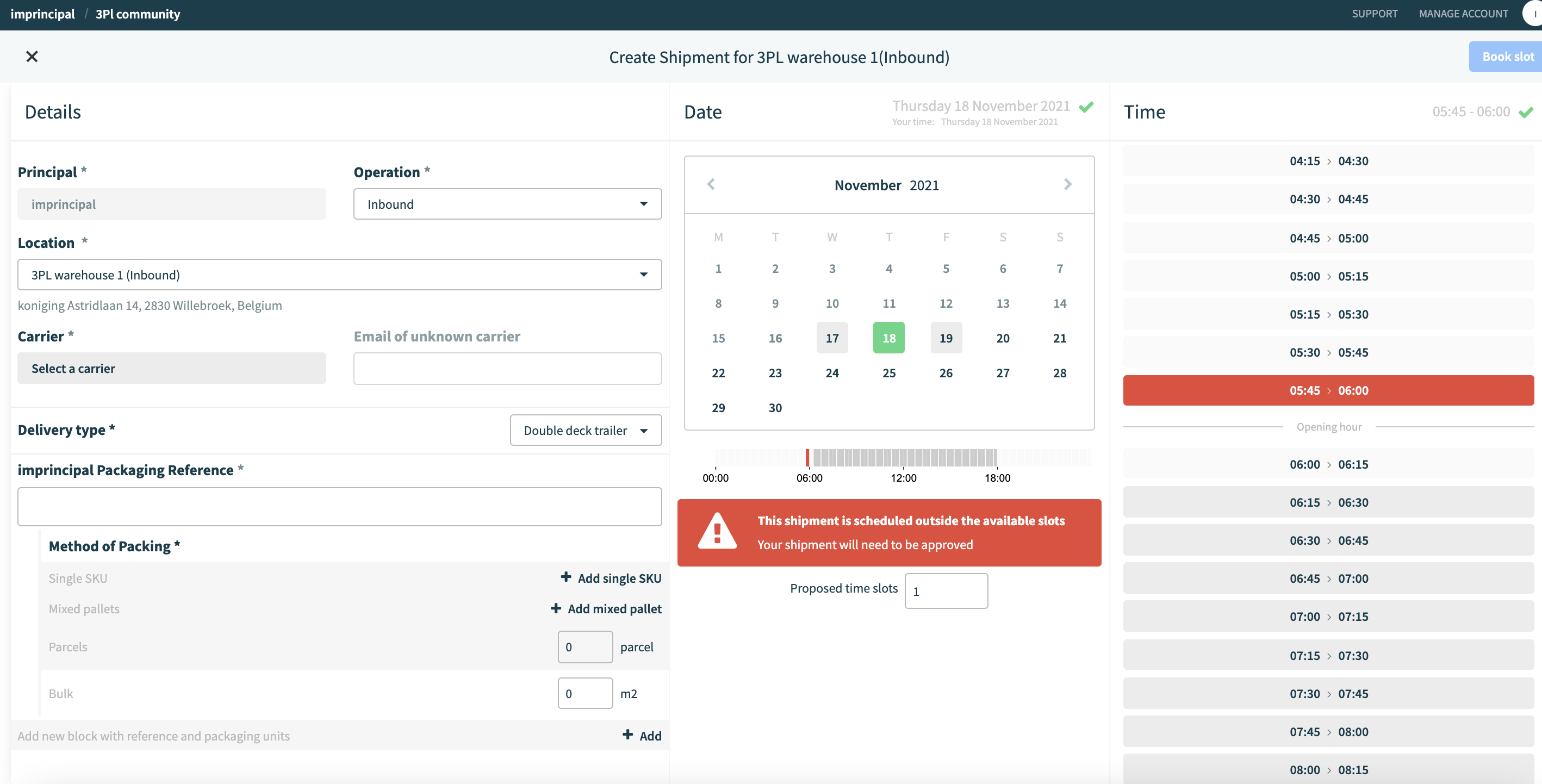This screenshot has width=1542, height=784.
Task: Click the Book slot button
Action: (x=1506, y=57)
